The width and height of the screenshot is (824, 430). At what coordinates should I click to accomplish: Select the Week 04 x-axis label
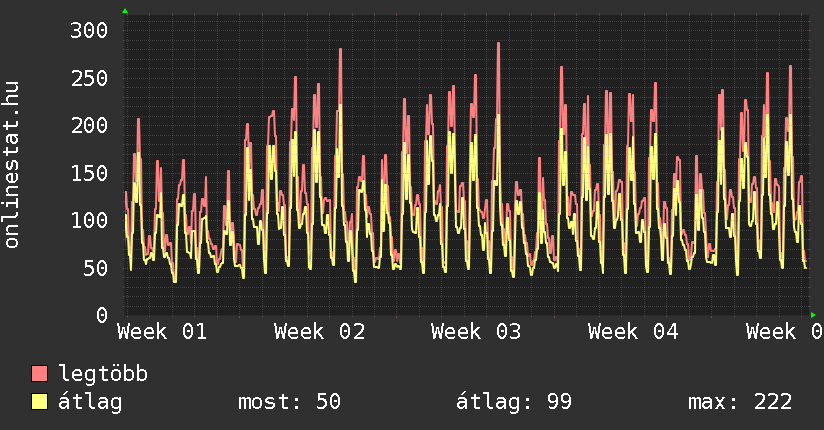(x=633, y=331)
